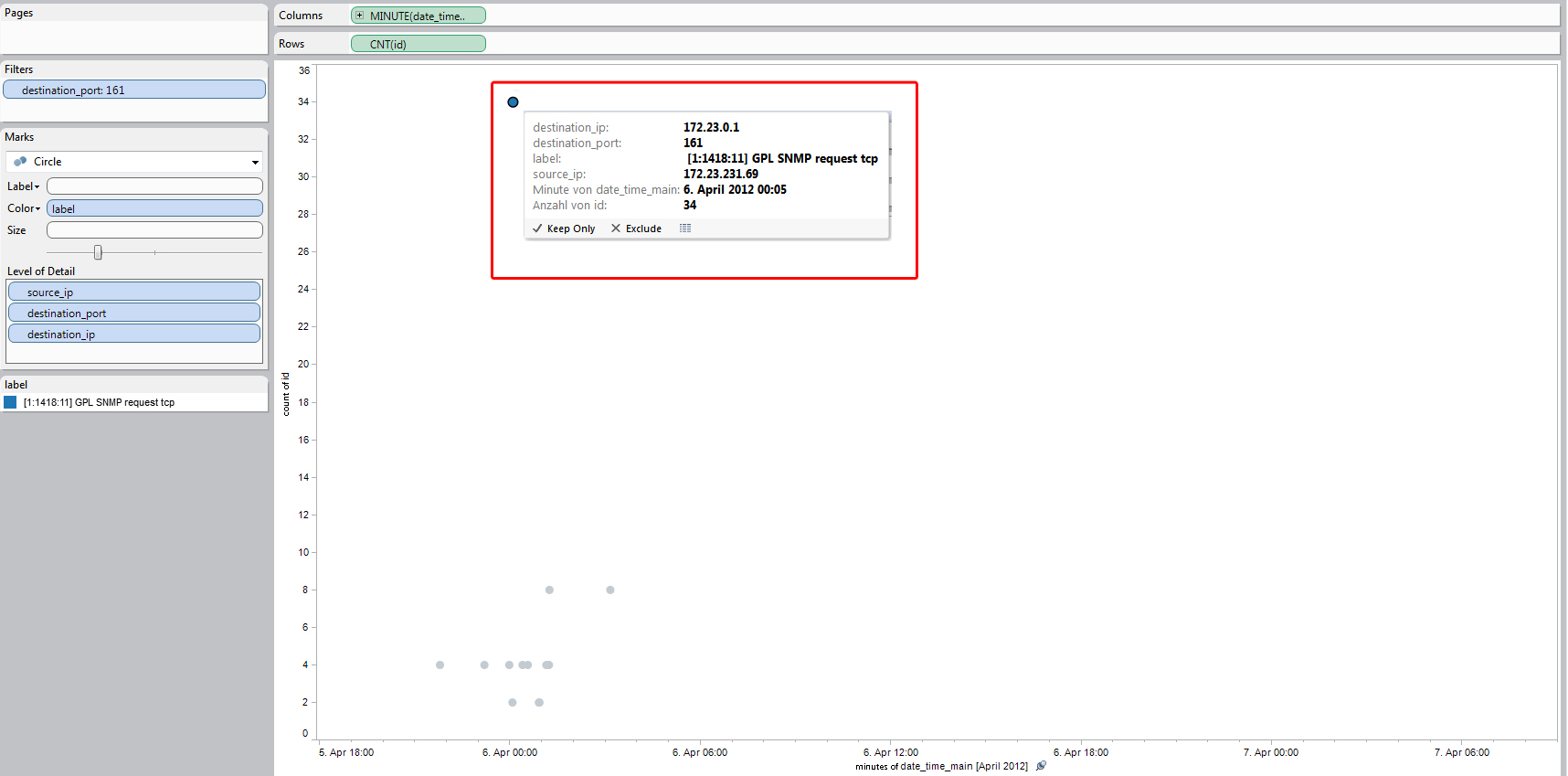
Task: Open the mark type dropdown arrow
Action: click(x=255, y=163)
